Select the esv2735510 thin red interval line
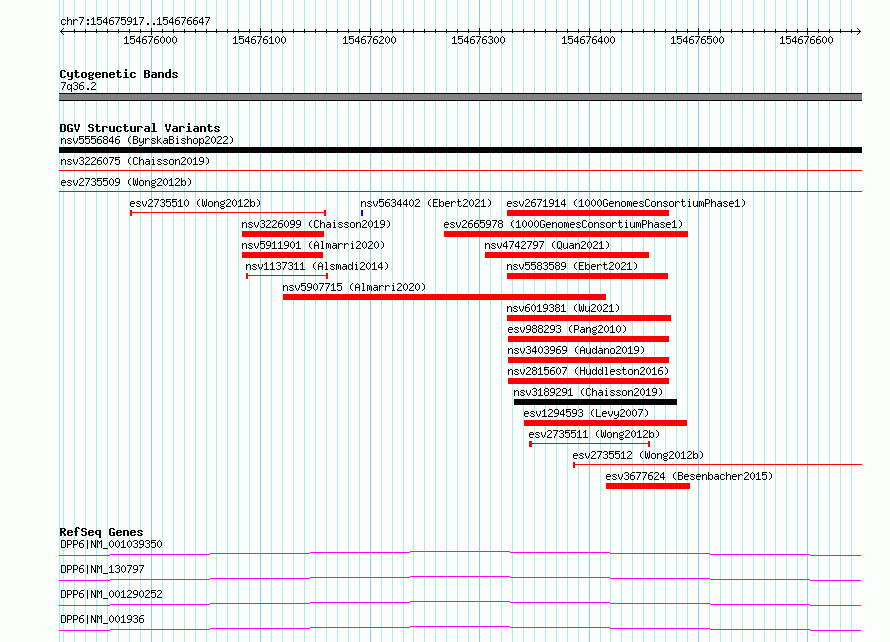The width and height of the screenshot is (890, 642). click(x=228, y=213)
